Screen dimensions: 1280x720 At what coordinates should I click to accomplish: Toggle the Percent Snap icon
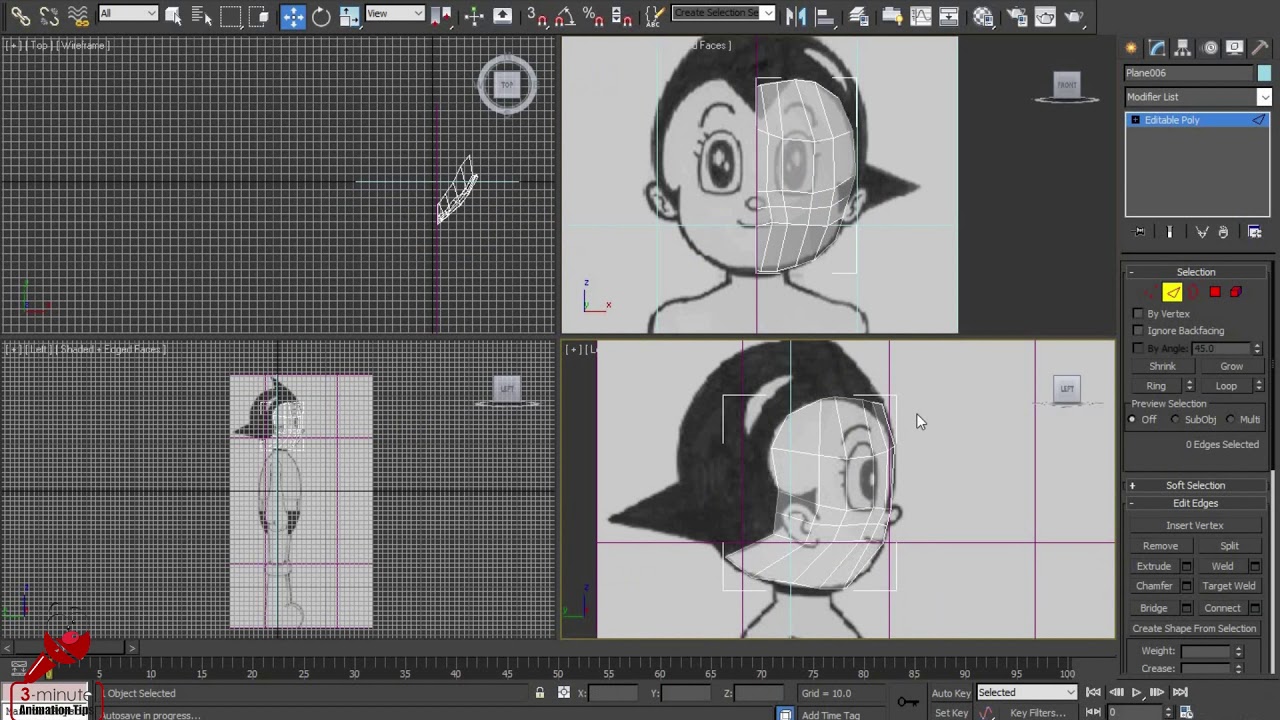click(x=593, y=16)
